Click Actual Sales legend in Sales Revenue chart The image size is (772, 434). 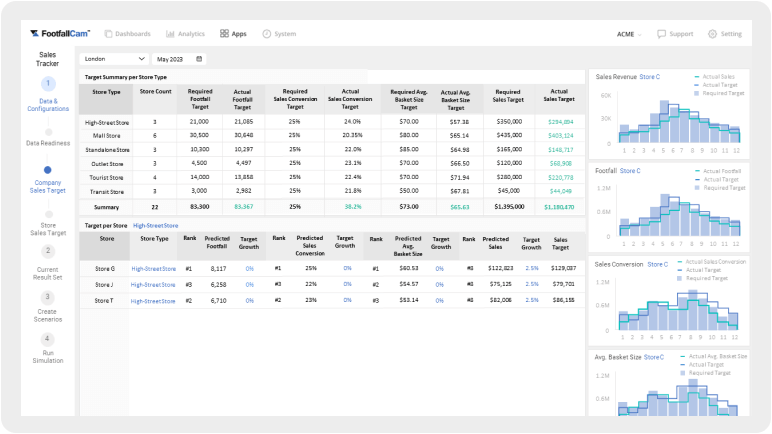tap(714, 77)
